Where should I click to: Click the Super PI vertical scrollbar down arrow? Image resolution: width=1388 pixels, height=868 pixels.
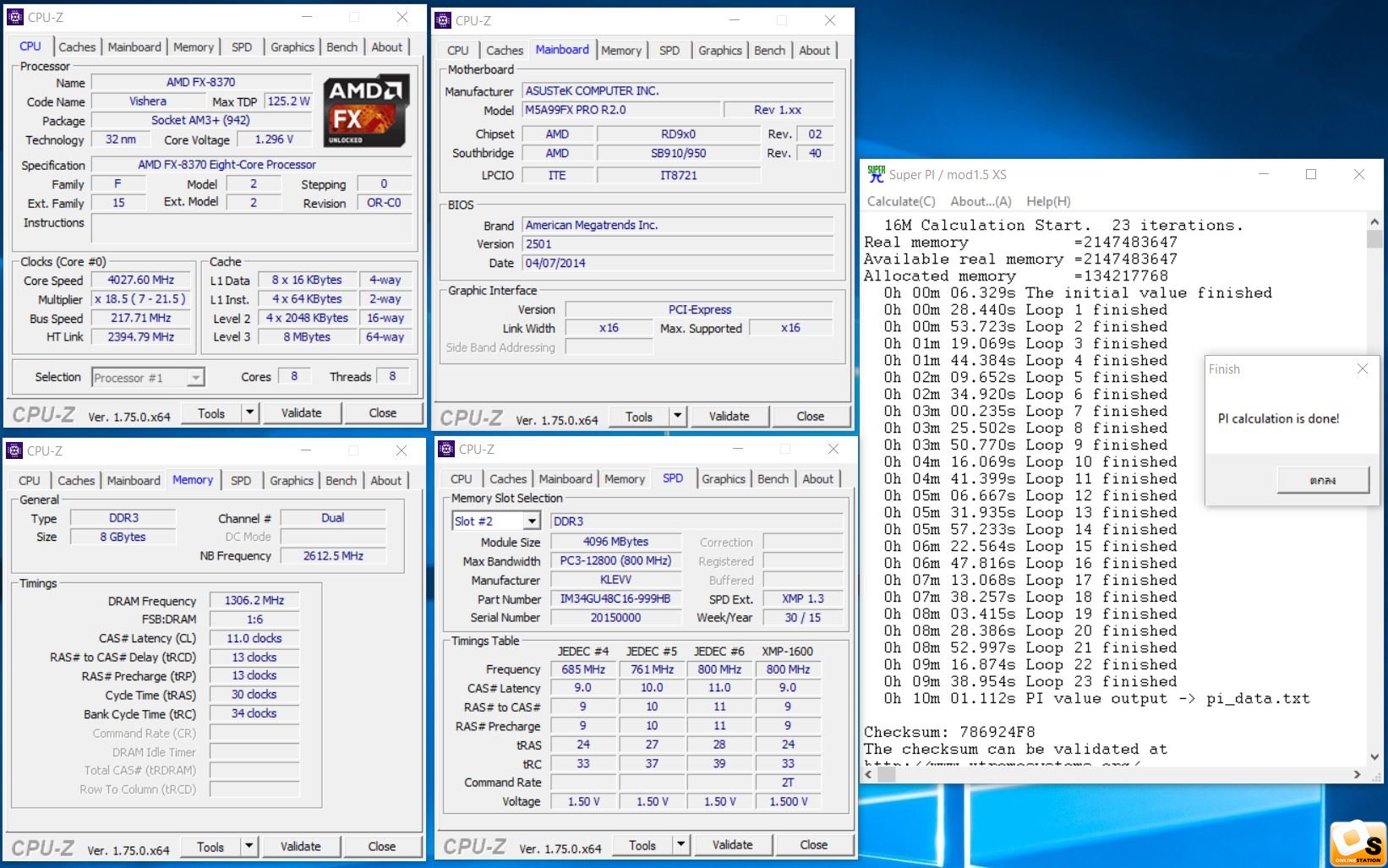pyautogui.click(x=1374, y=756)
